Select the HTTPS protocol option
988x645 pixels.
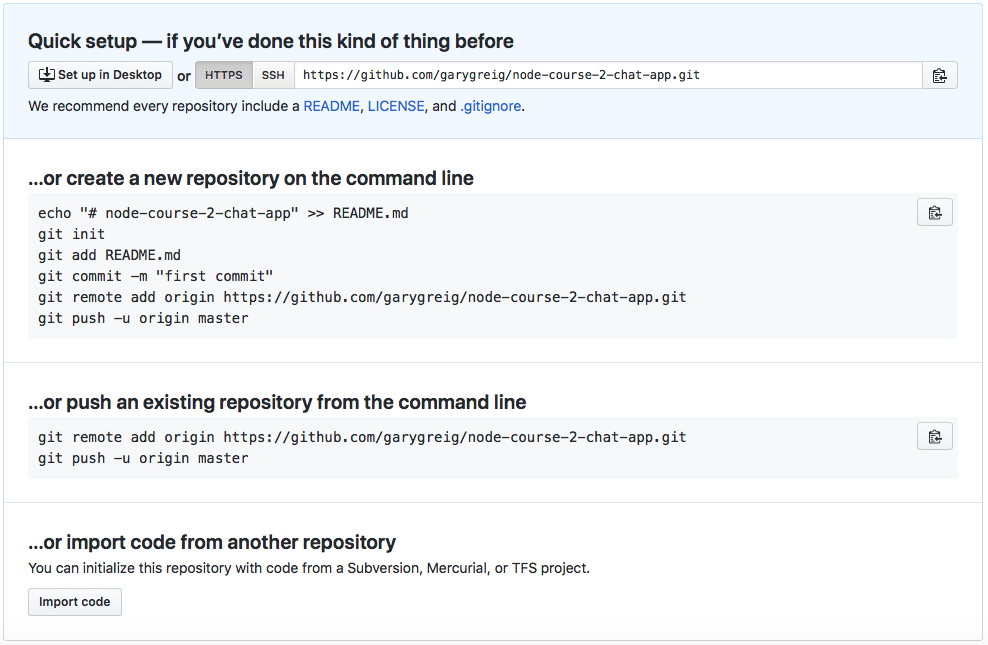pos(223,75)
